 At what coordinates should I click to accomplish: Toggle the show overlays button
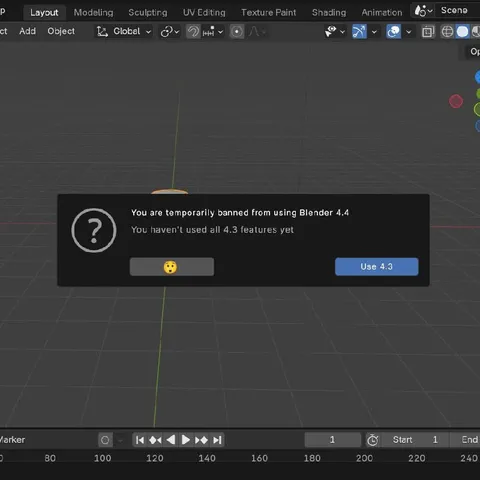coord(394,32)
